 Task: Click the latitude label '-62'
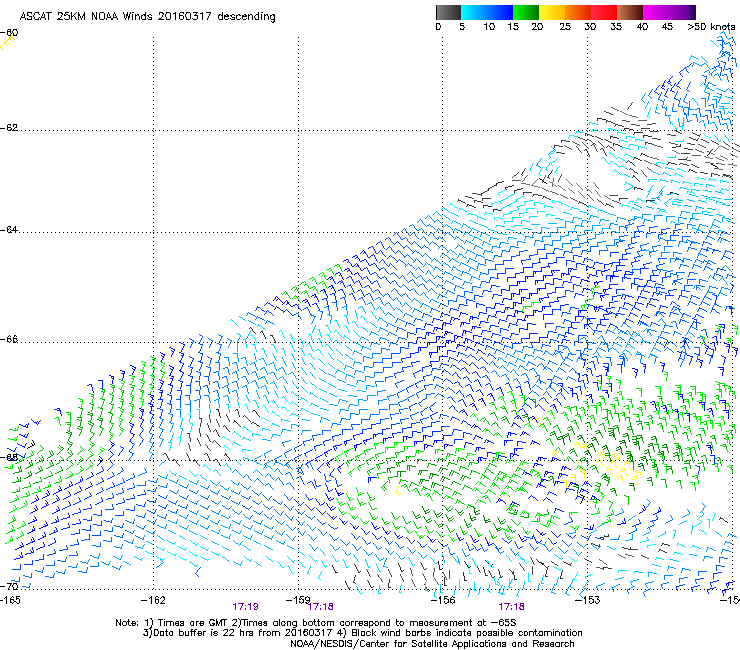(9, 128)
